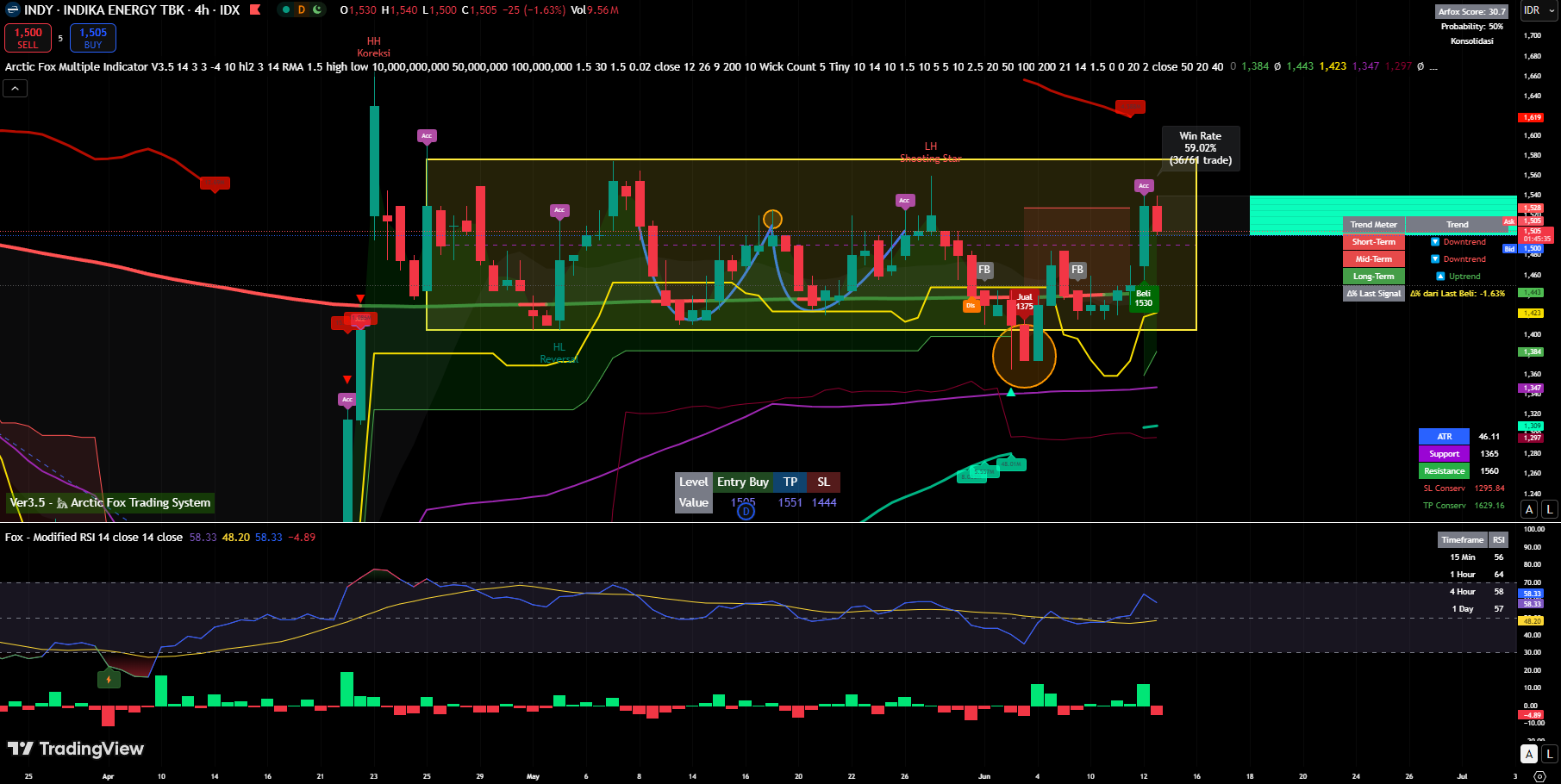Click the red Jual 1375 signal label

[1024, 302]
